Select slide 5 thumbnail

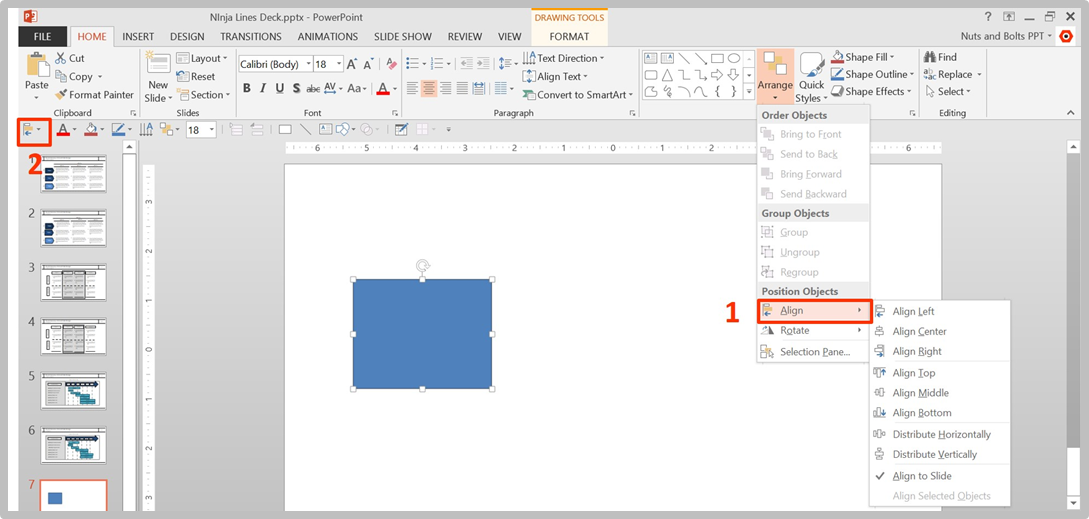point(74,390)
